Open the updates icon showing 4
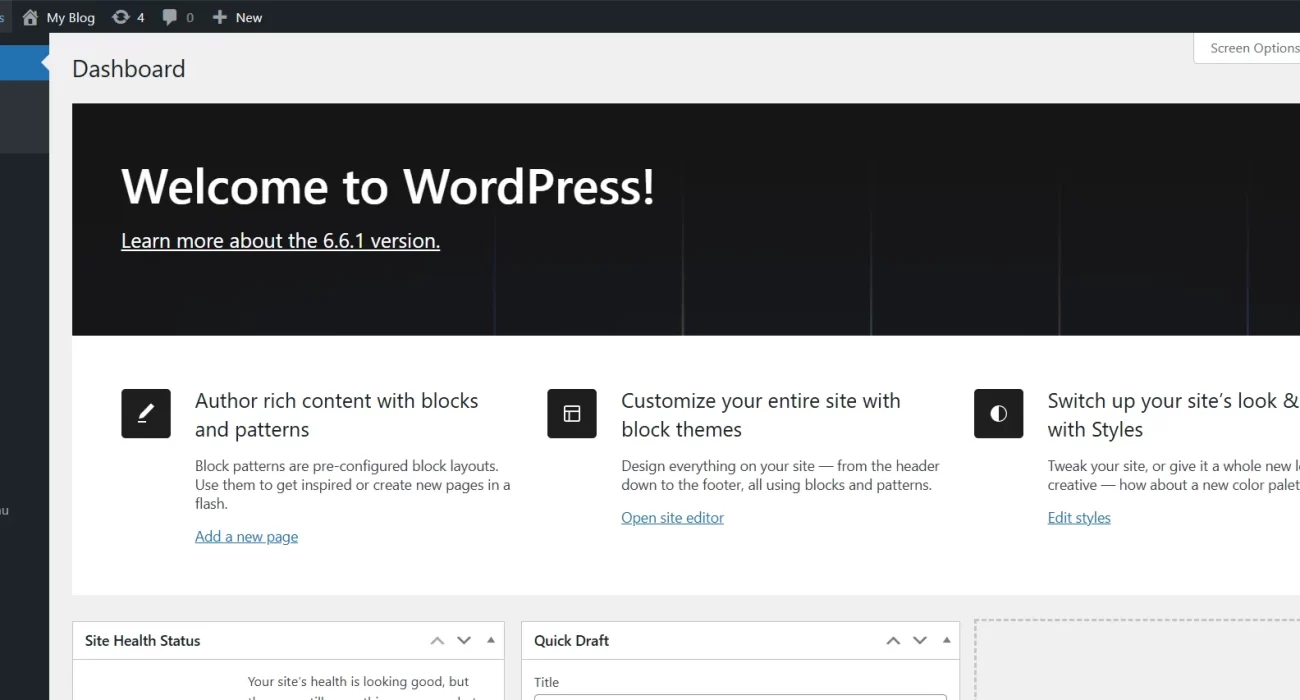This screenshot has width=1300, height=700. (x=121, y=17)
